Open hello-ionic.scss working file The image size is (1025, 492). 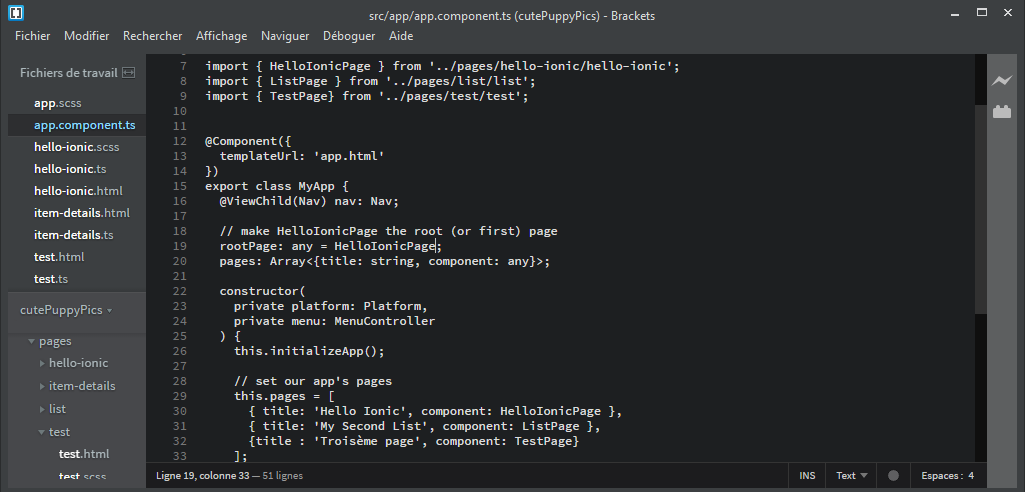(77, 147)
